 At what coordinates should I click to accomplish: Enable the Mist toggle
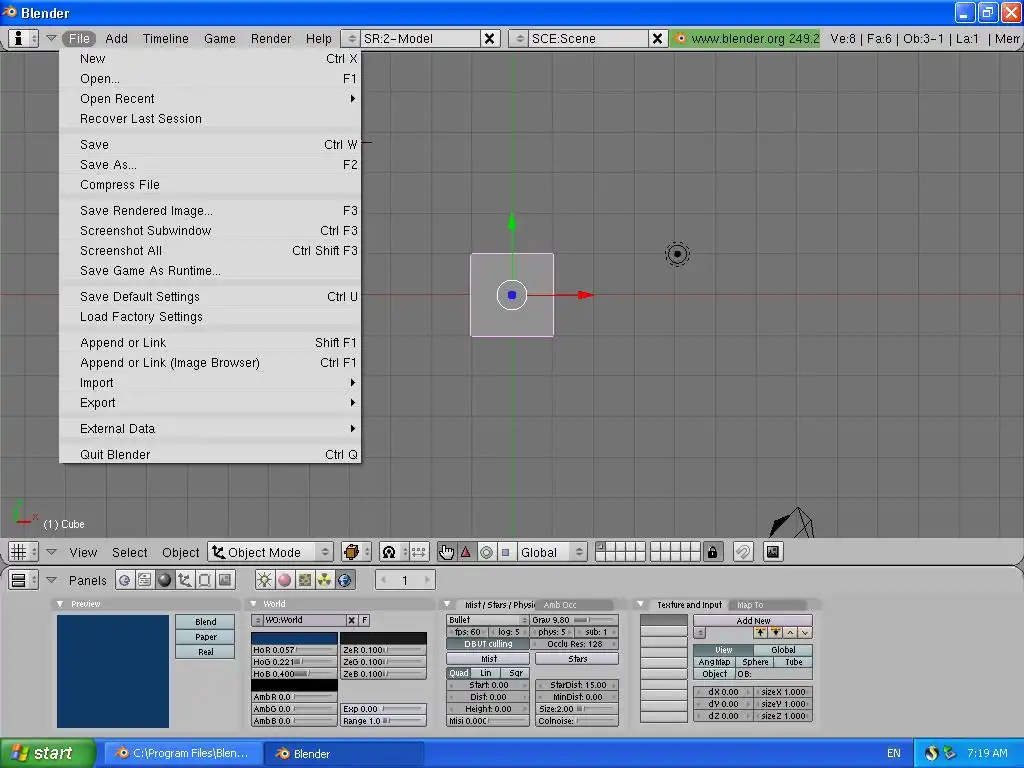(488, 659)
